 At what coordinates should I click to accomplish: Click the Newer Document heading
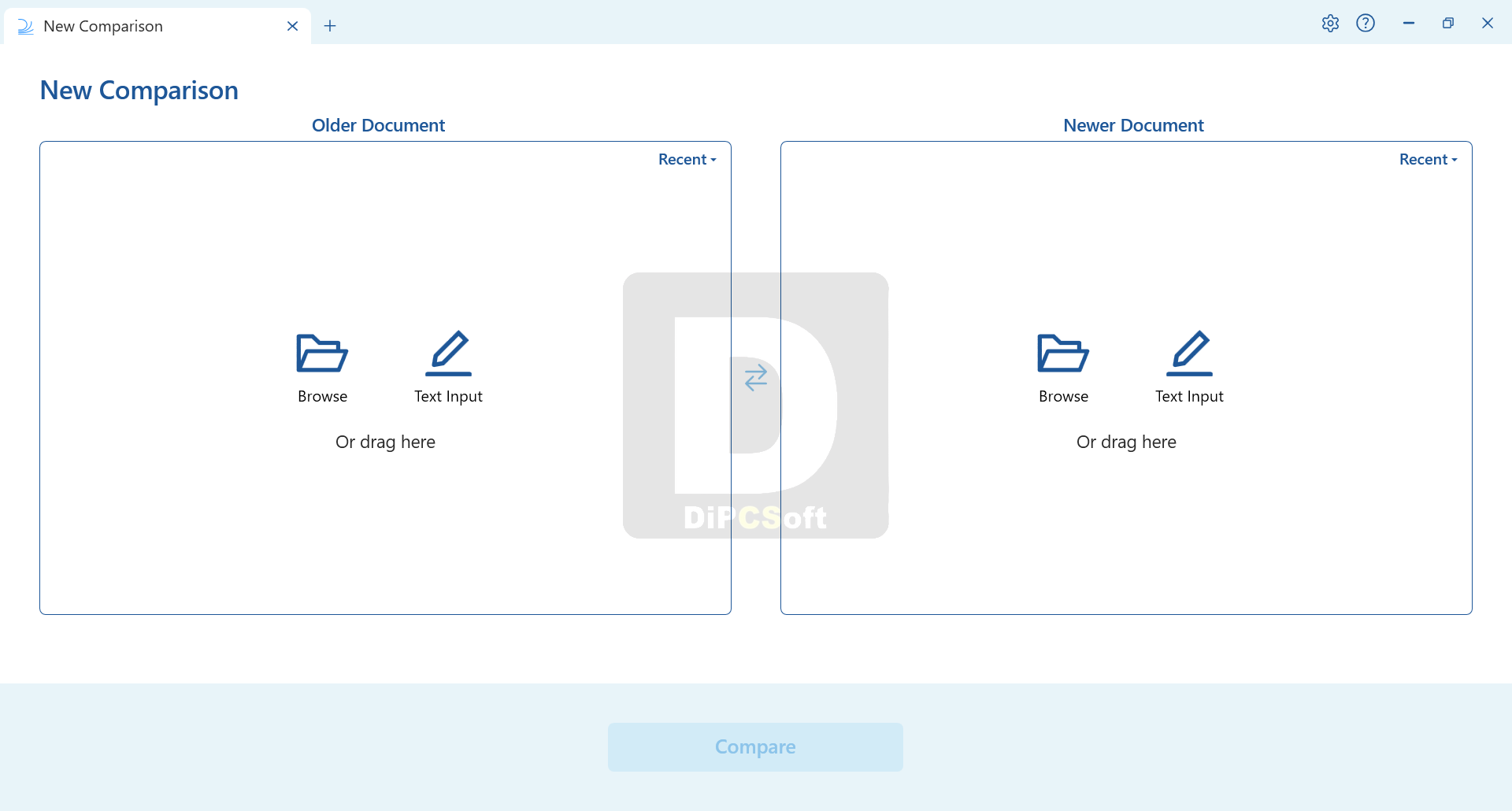pos(1133,125)
